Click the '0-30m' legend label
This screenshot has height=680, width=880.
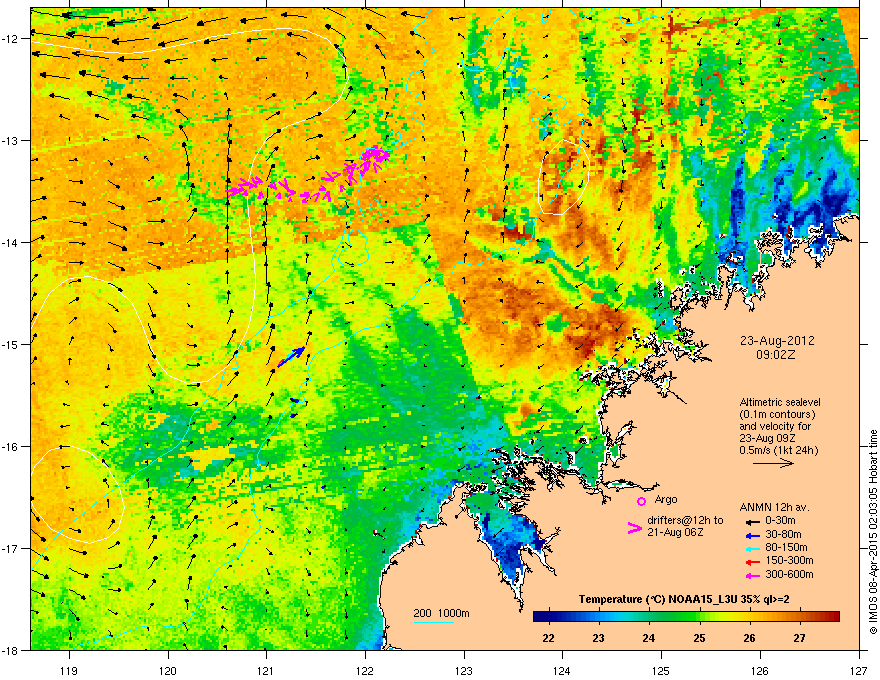[780, 521]
